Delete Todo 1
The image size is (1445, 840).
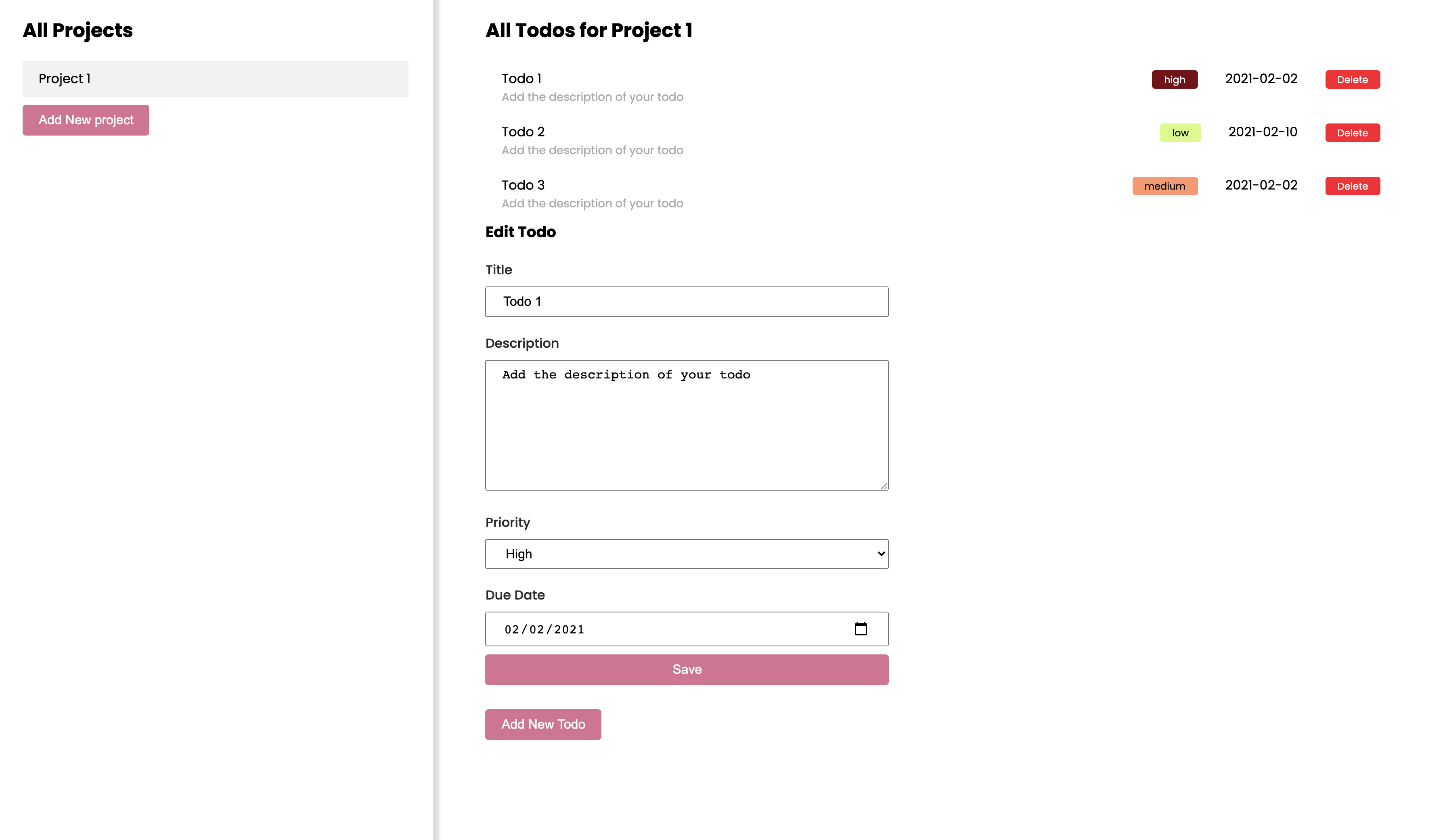[x=1351, y=79]
